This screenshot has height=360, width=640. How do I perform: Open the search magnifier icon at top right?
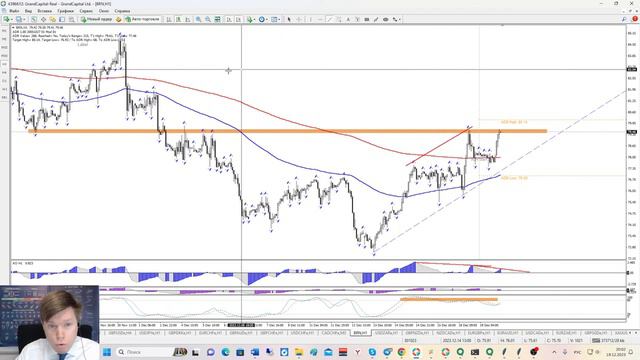click(624, 19)
